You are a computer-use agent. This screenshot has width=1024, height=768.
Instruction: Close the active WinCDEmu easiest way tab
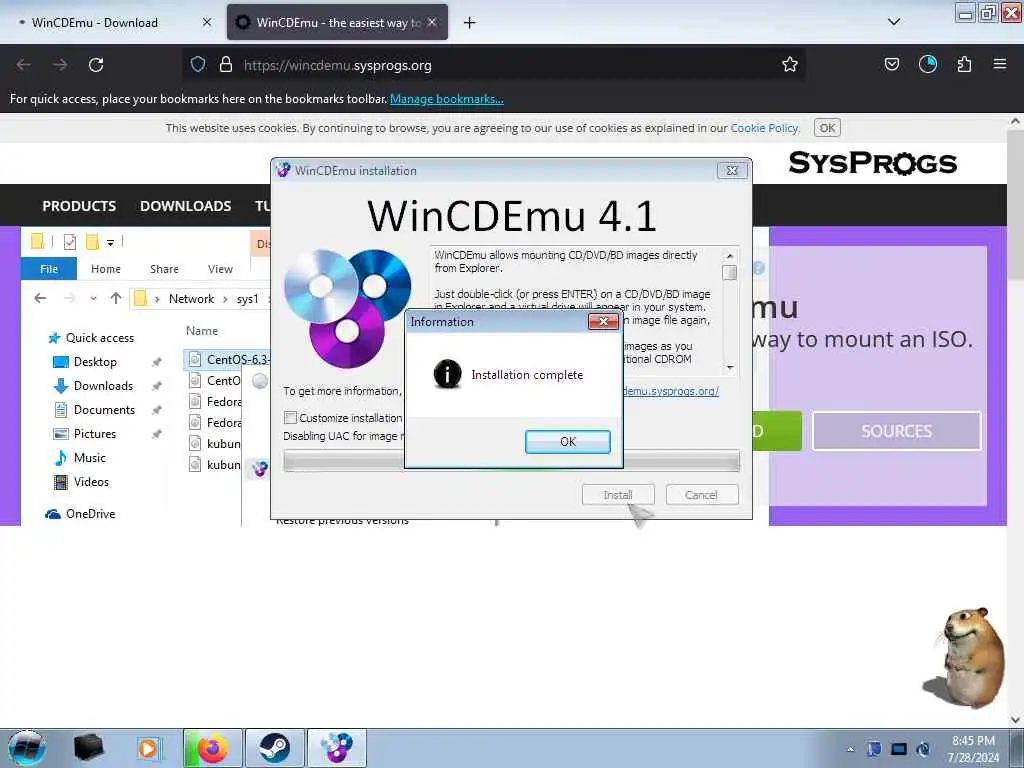pos(432,22)
